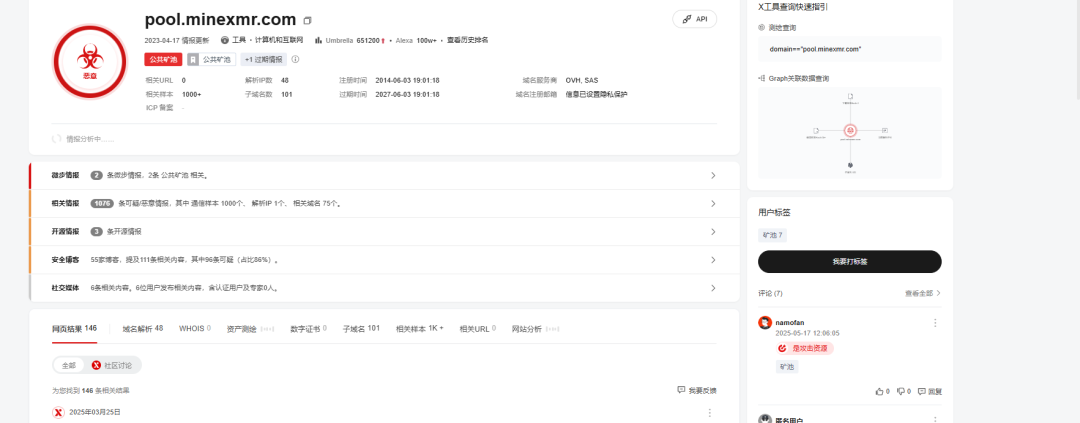The width and height of the screenshot is (1080, 423).
Task: Click the red 公共矿池 tag
Action: (163, 60)
